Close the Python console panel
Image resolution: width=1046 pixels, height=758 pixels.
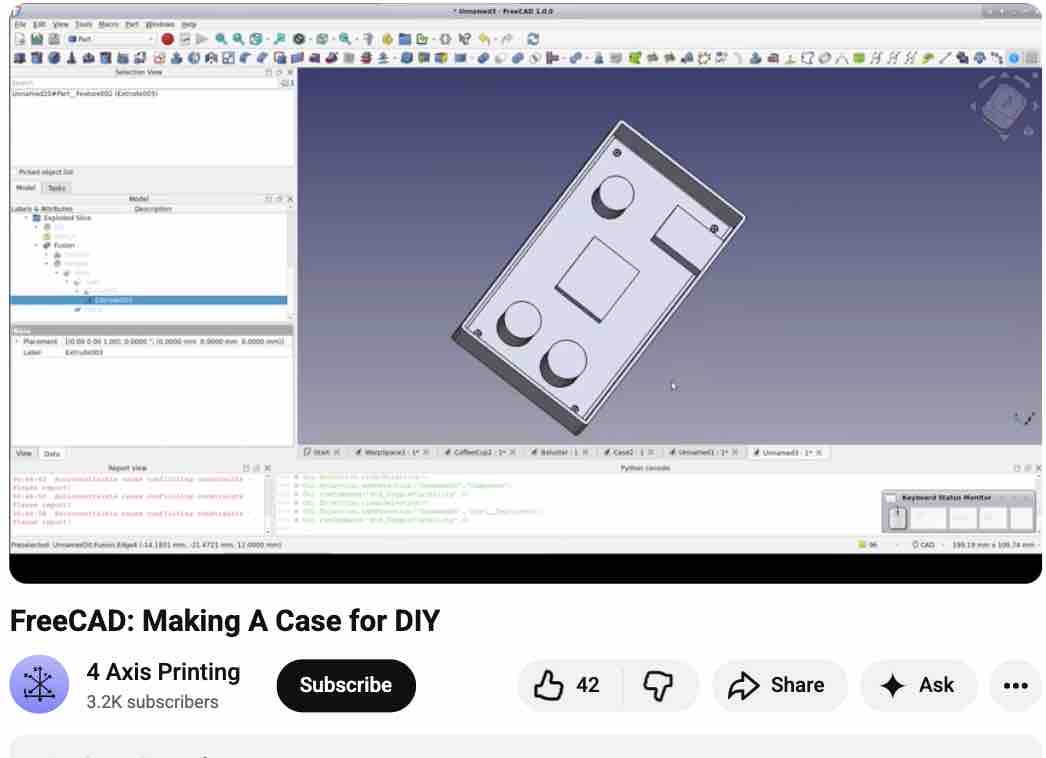[x=1038, y=468]
